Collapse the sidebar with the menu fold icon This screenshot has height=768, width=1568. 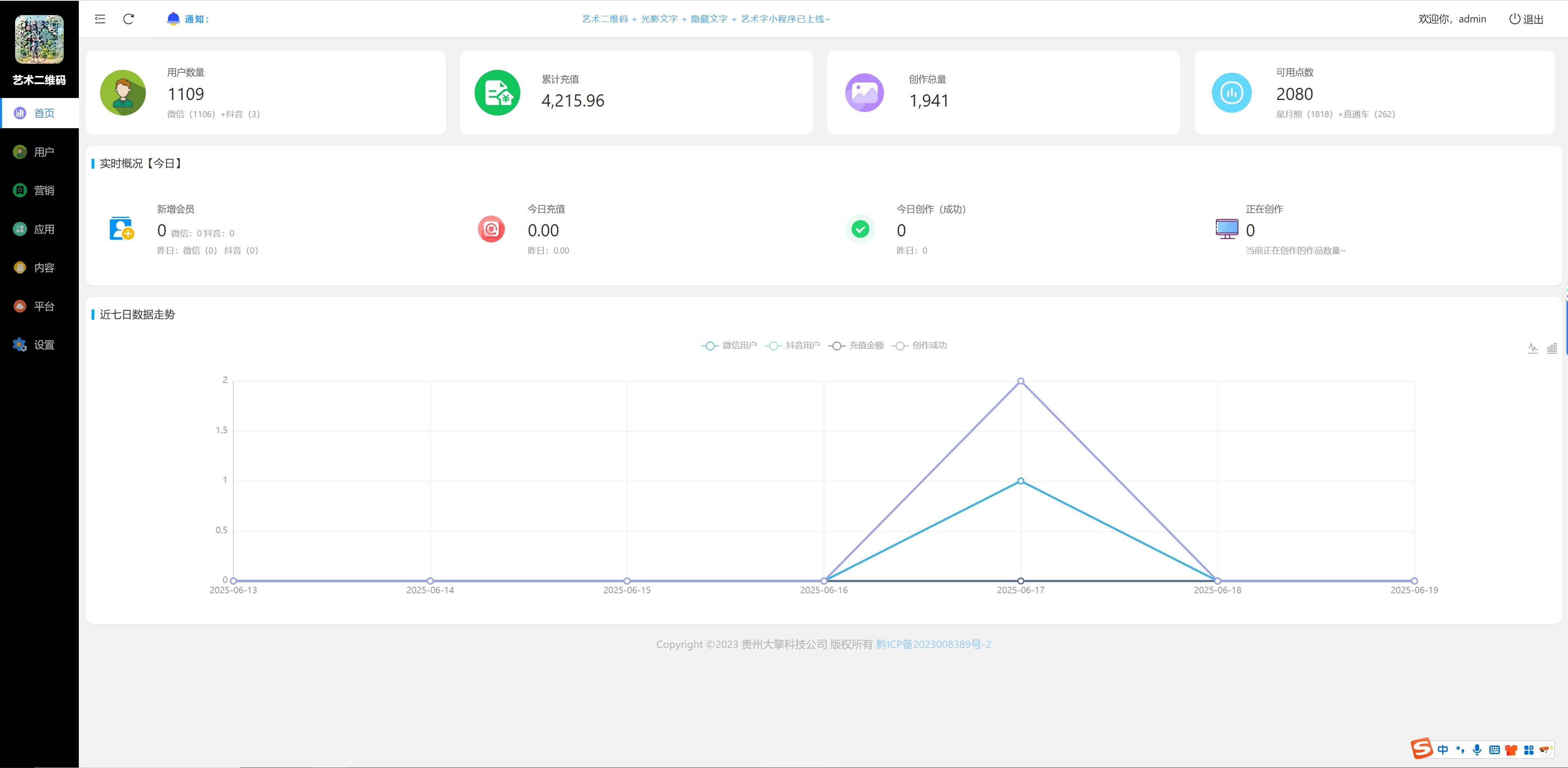[x=100, y=19]
